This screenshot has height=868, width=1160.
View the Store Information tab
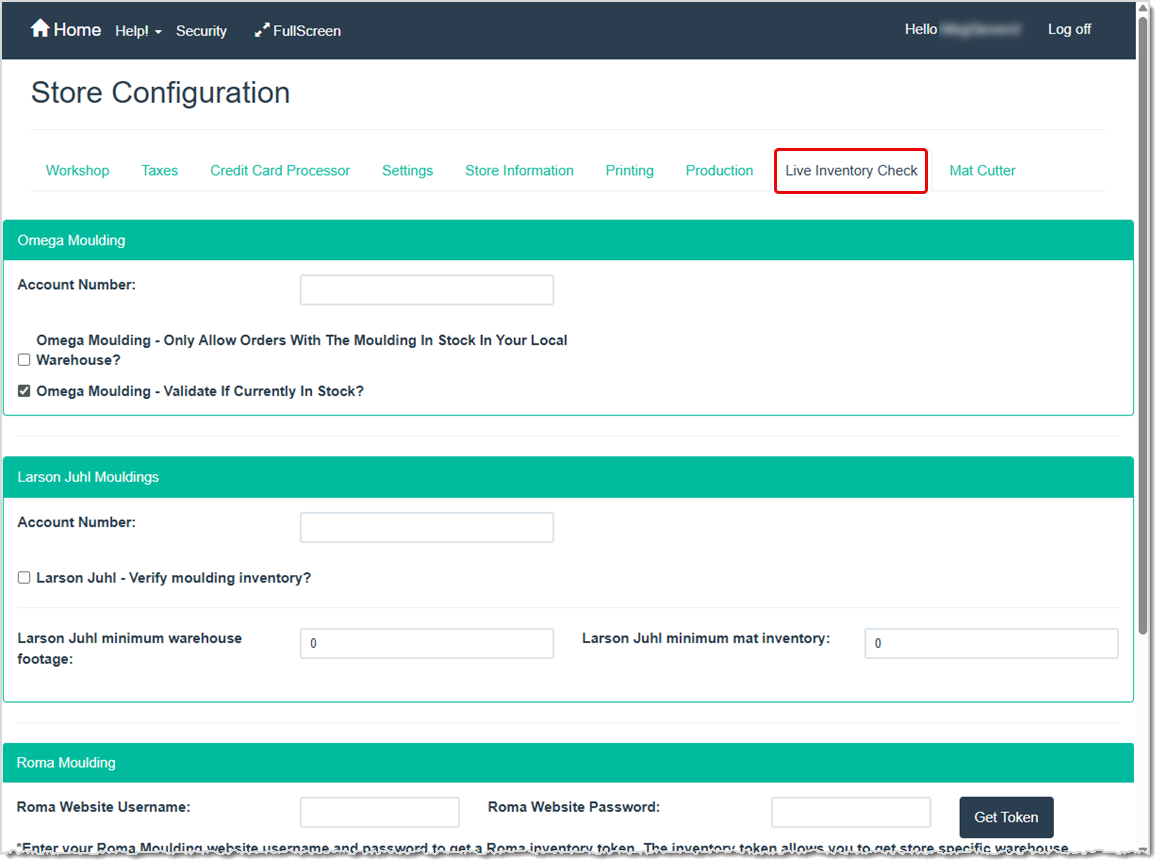click(519, 170)
